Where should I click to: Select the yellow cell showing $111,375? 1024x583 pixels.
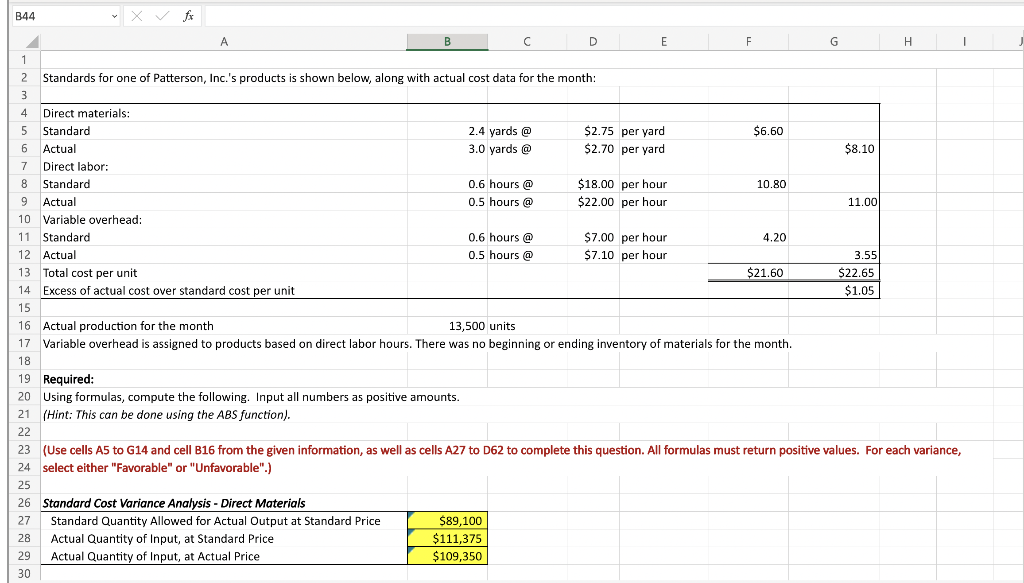[447, 538]
